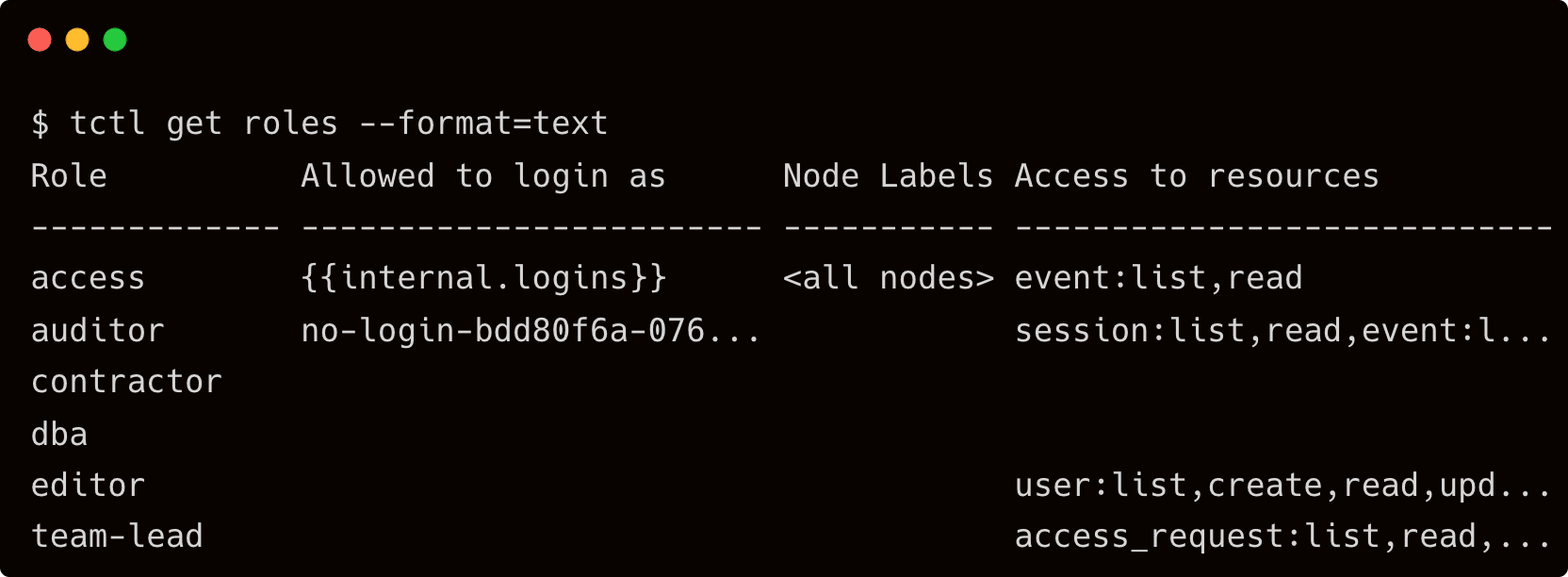Click the access_request:list,read resources entry
1568x577 pixels.
click(1282, 536)
